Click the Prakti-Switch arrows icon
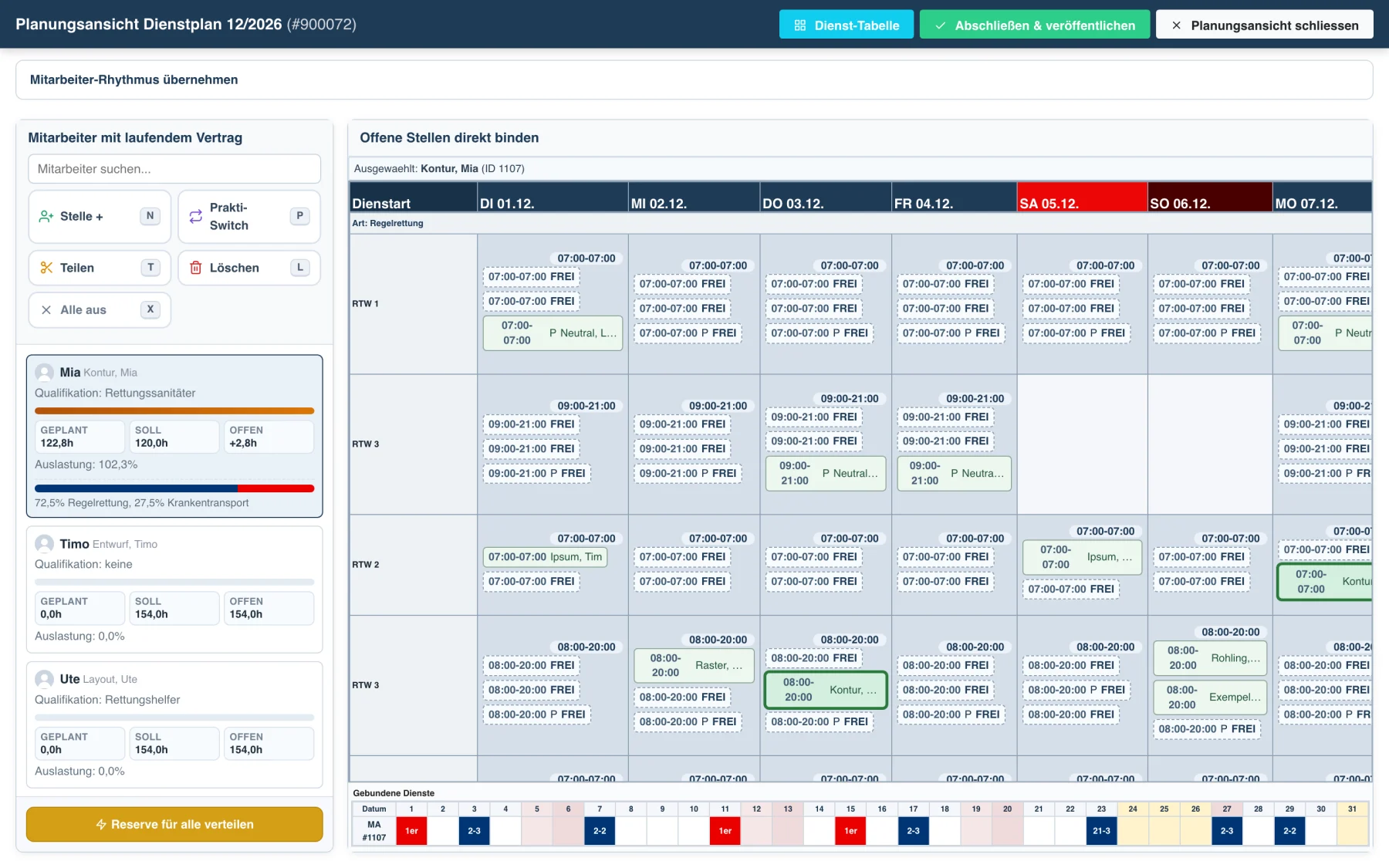The height and width of the screenshot is (868, 1389). click(x=196, y=216)
